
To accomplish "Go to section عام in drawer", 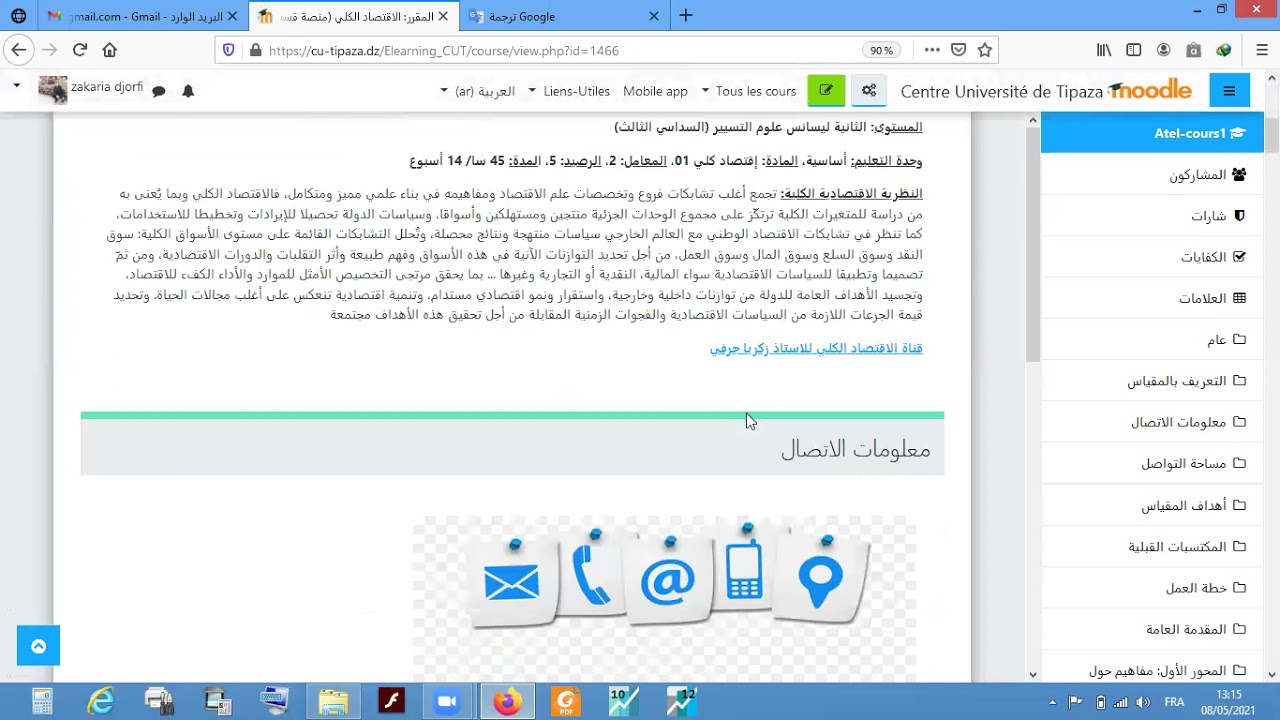I will coord(1152,340).
